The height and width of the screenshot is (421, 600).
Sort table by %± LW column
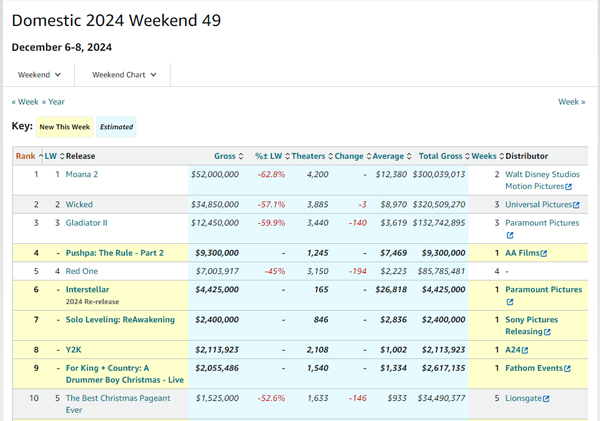[272, 156]
